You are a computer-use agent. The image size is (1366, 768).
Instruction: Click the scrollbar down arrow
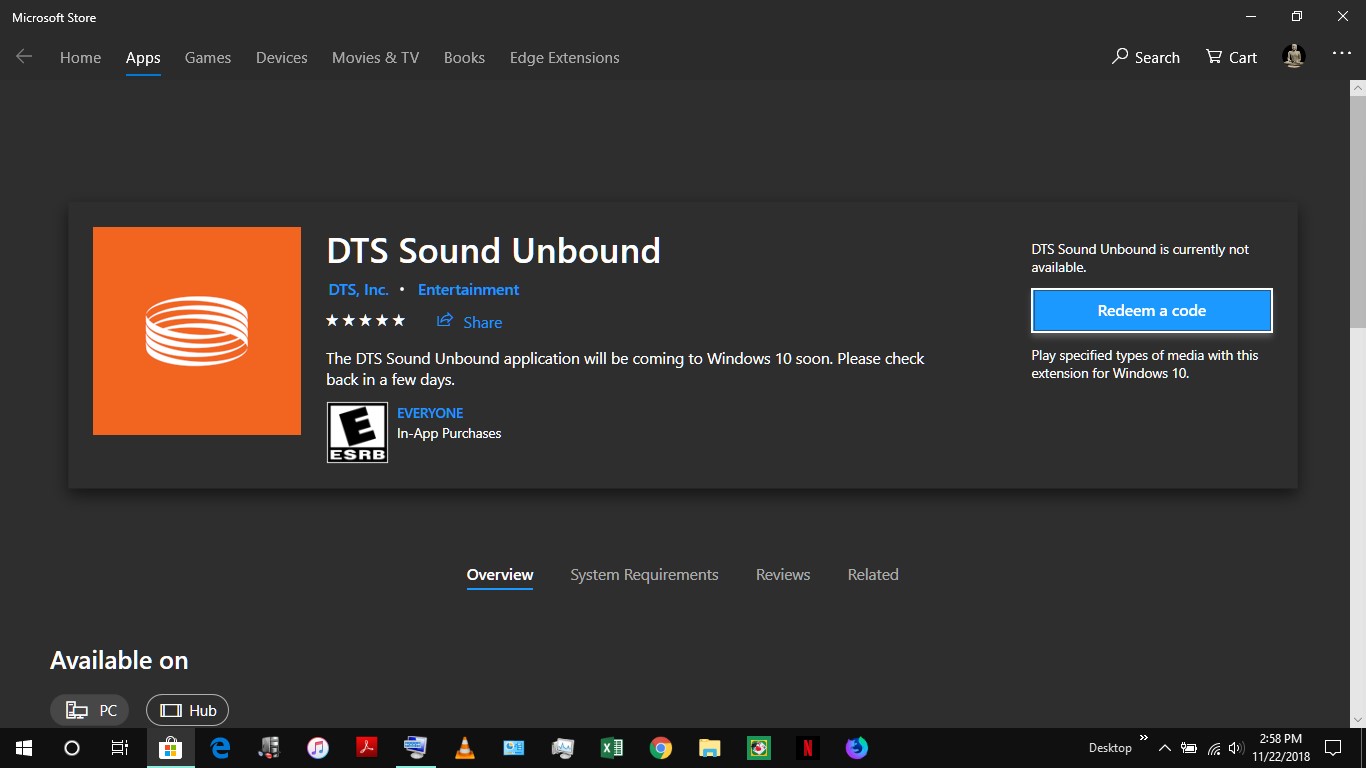[1358, 720]
